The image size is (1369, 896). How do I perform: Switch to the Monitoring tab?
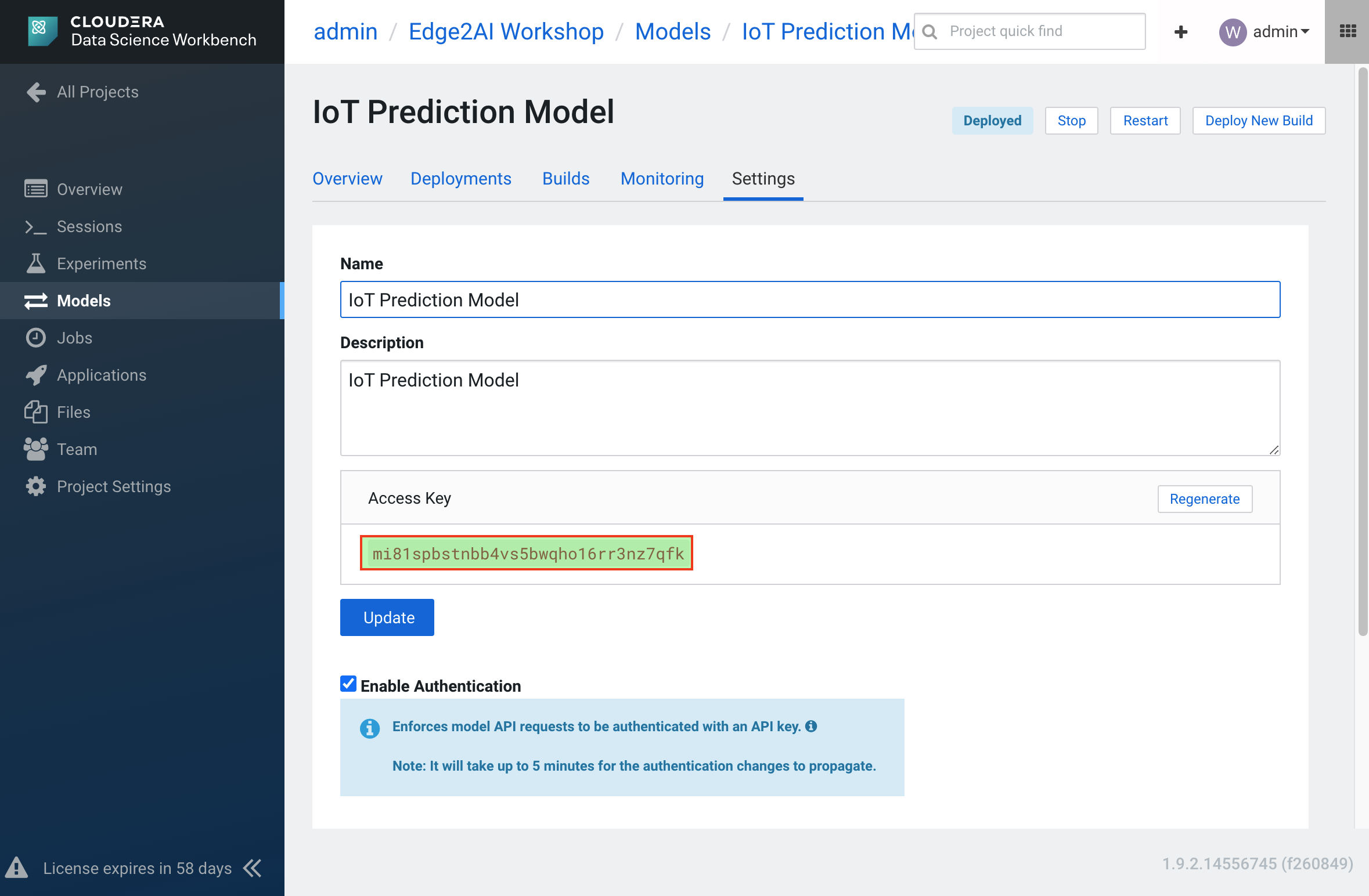tap(661, 178)
